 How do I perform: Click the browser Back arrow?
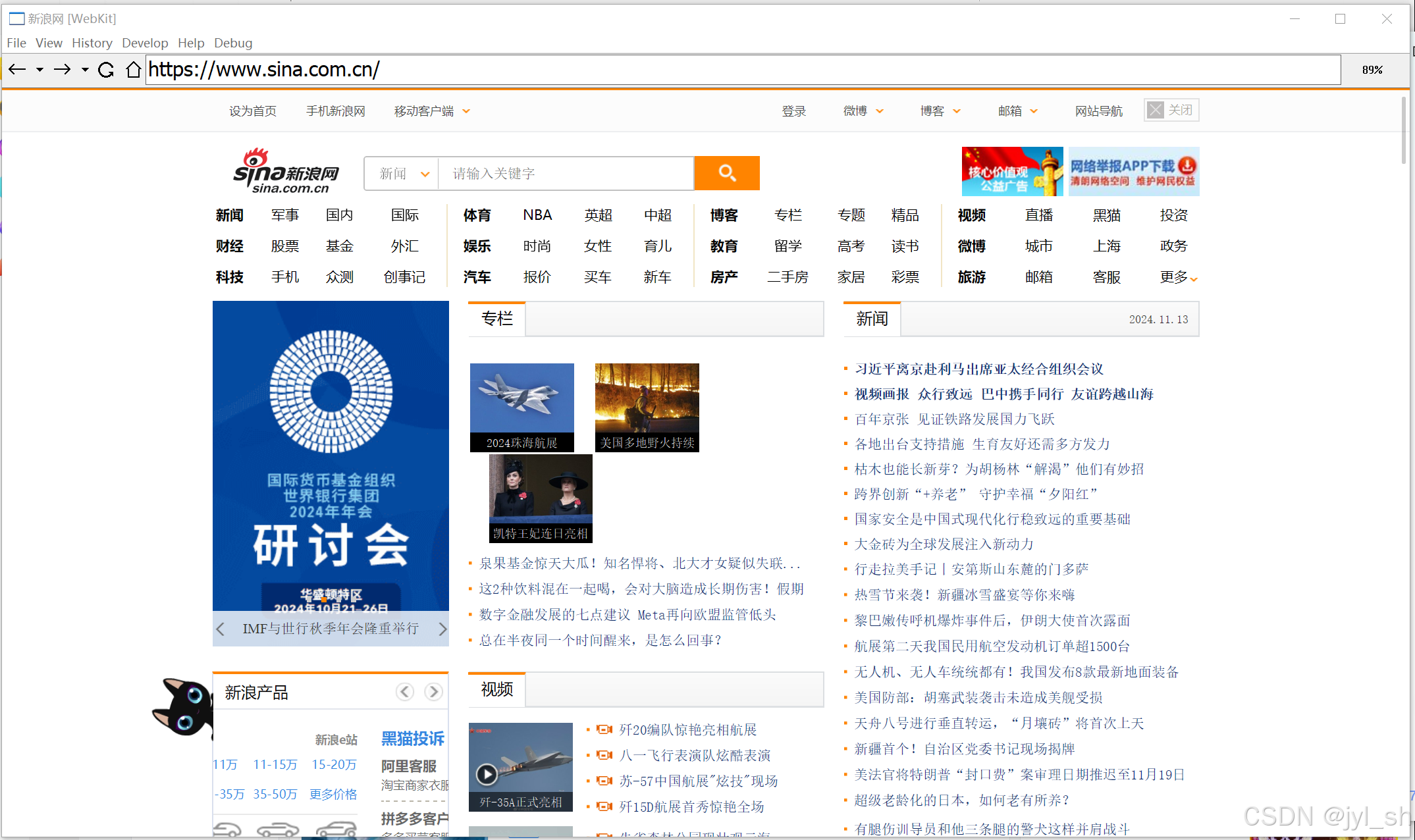[x=17, y=69]
